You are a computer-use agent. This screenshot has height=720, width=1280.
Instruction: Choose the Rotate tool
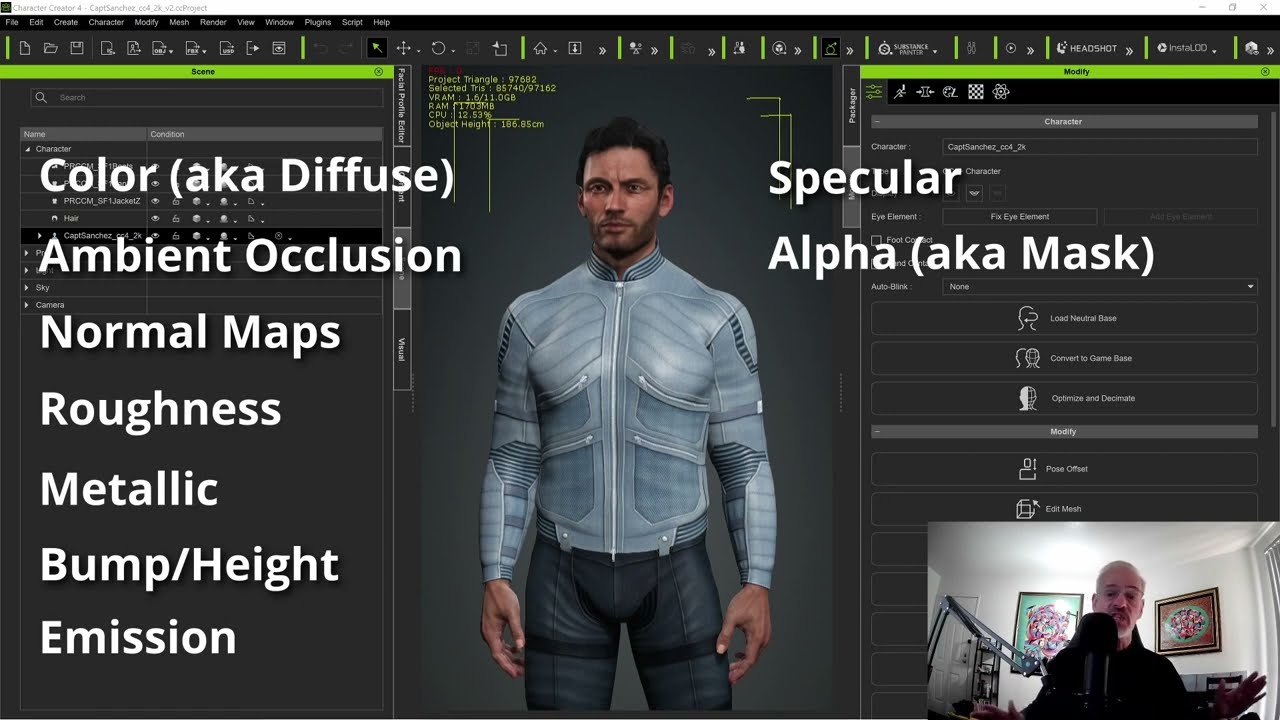439,48
